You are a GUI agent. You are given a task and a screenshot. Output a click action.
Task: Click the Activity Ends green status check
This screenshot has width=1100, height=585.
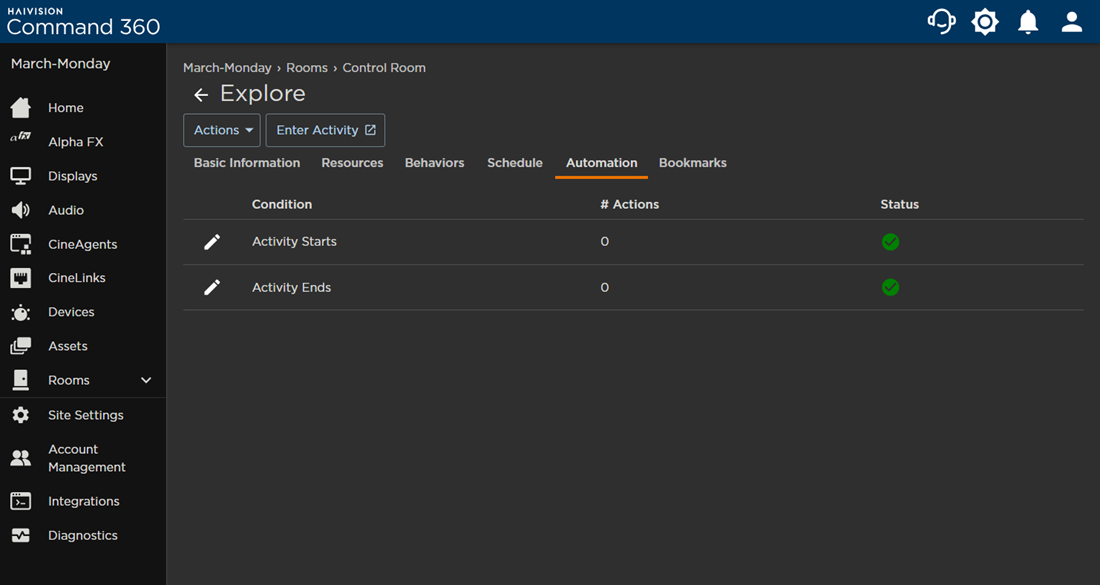click(x=890, y=288)
